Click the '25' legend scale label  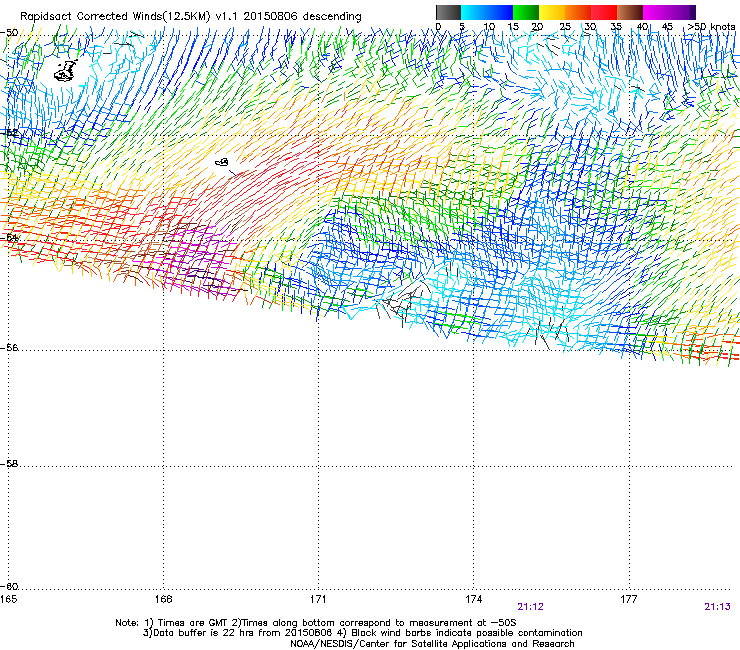565,27
